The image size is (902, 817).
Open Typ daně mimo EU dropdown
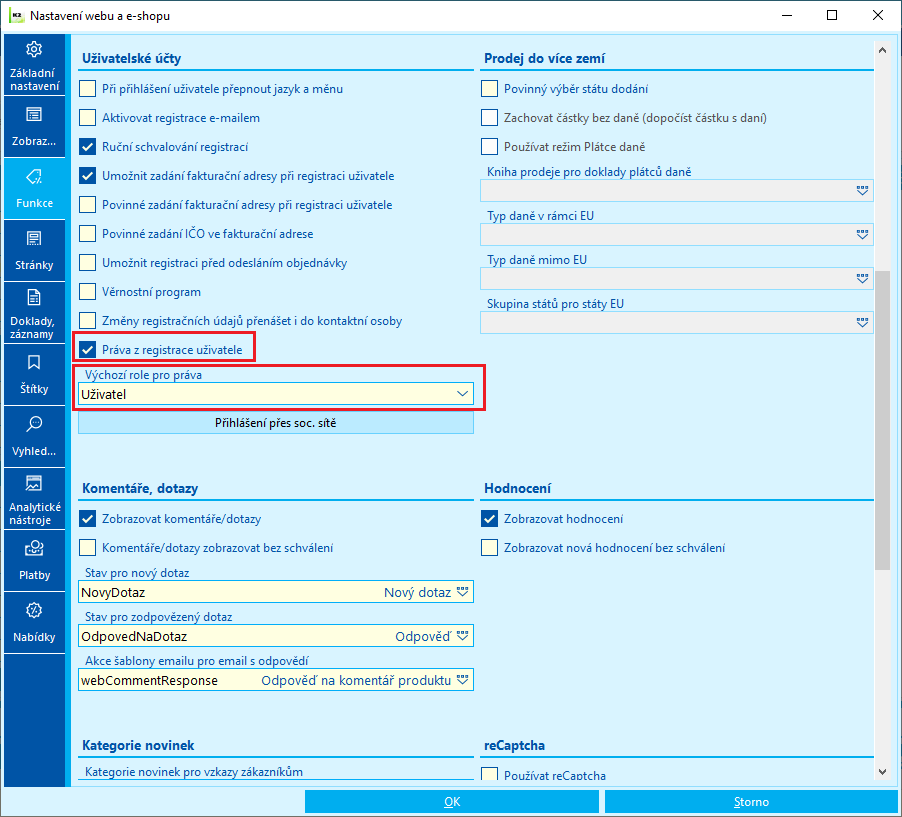point(862,278)
